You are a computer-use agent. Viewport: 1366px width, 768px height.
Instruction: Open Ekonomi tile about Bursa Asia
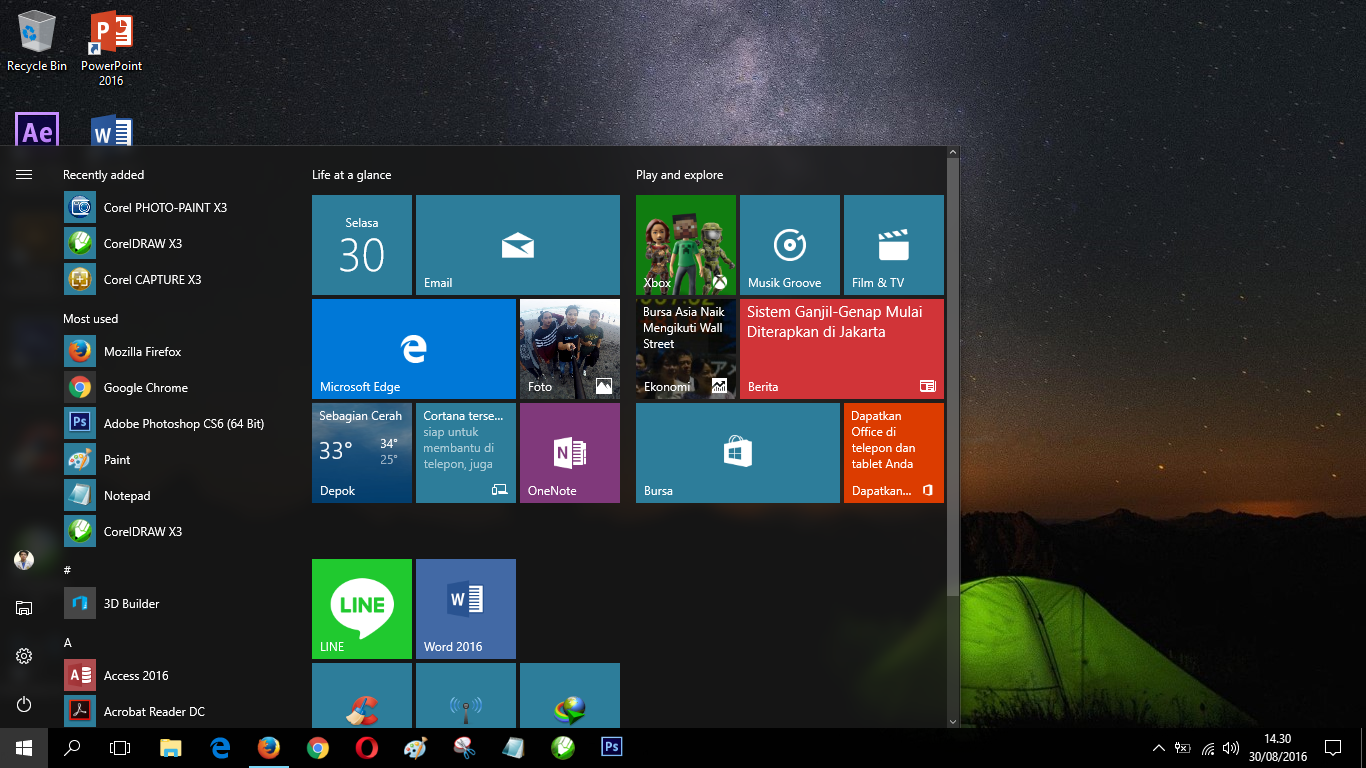pos(686,349)
